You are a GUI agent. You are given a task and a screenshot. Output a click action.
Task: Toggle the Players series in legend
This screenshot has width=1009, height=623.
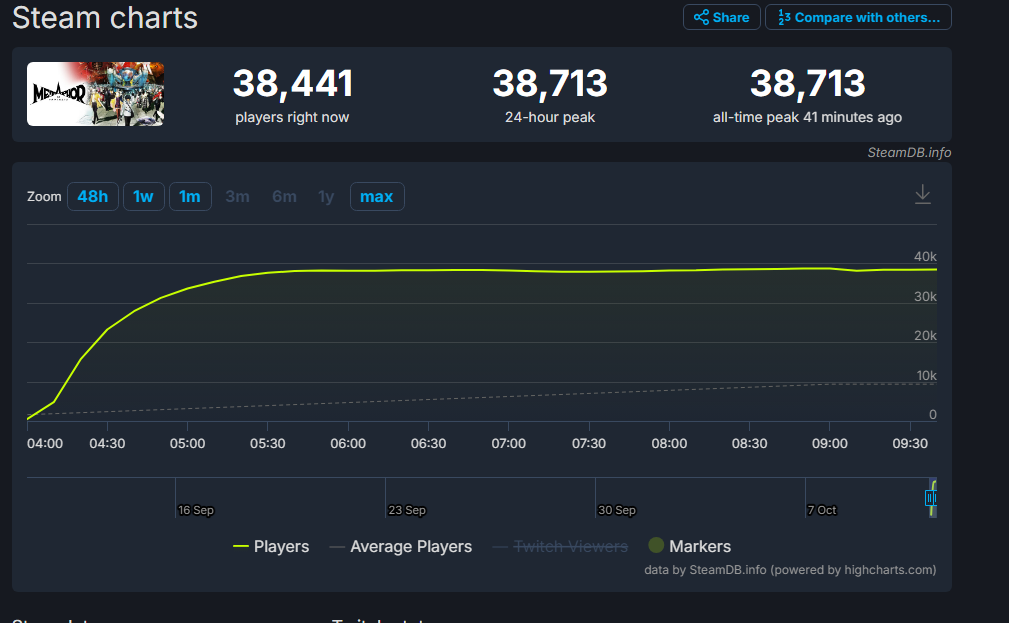(271, 546)
